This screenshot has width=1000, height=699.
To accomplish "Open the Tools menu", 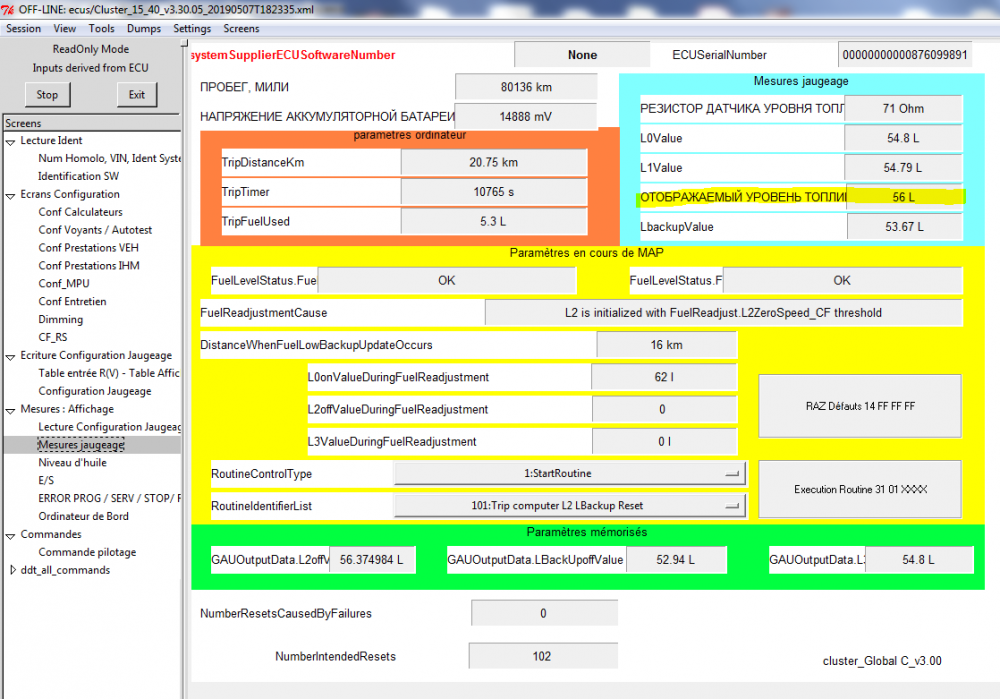I will click(101, 29).
